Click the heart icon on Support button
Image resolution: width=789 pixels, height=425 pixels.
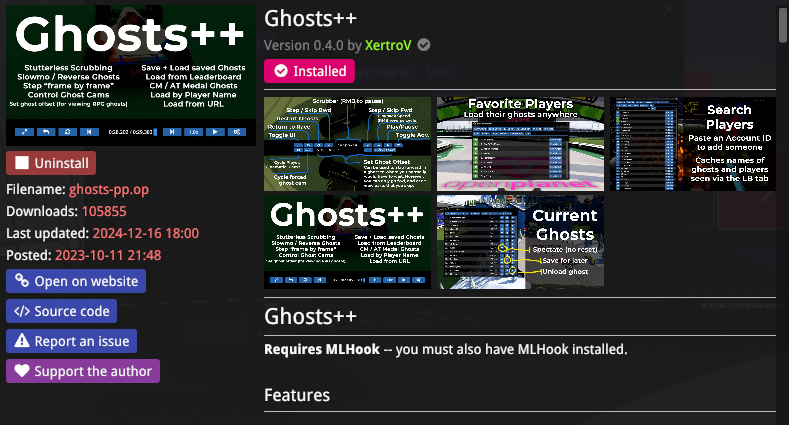21,371
